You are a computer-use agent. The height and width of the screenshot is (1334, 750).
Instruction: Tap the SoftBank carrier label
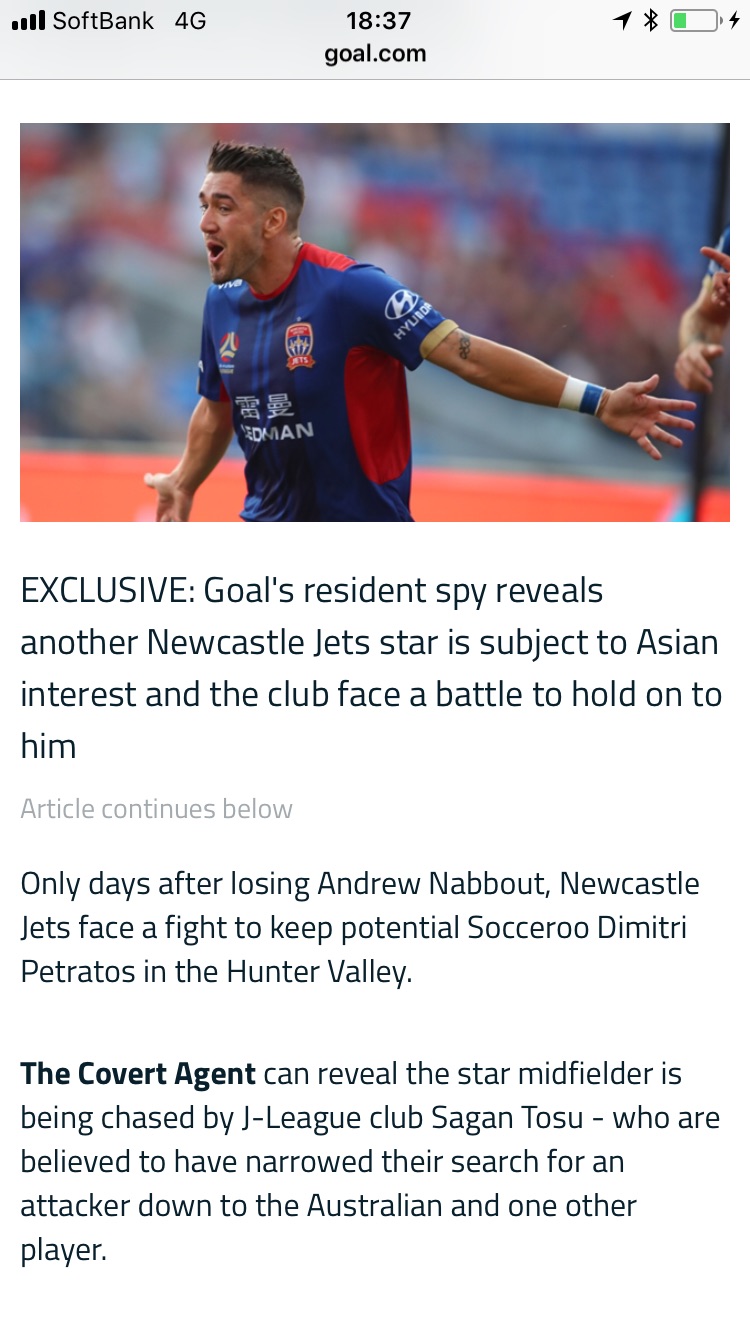click(103, 20)
